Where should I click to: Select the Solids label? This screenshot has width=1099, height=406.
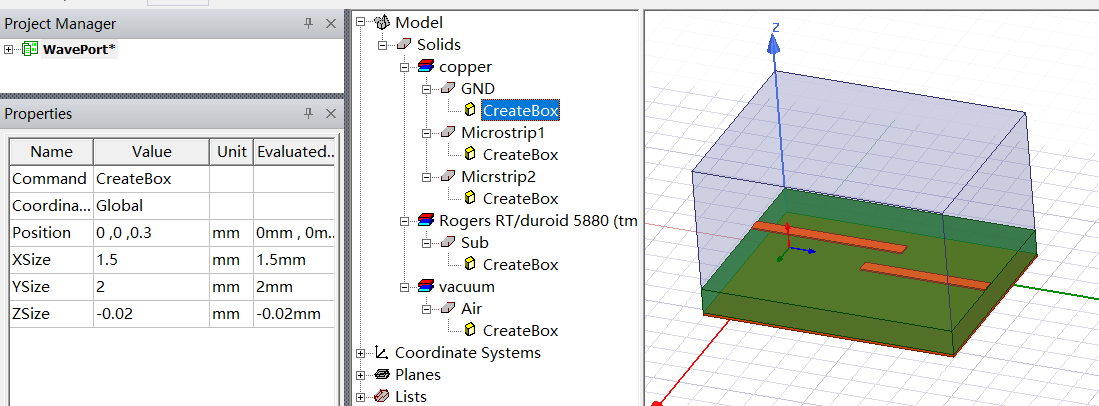point(439,44)
